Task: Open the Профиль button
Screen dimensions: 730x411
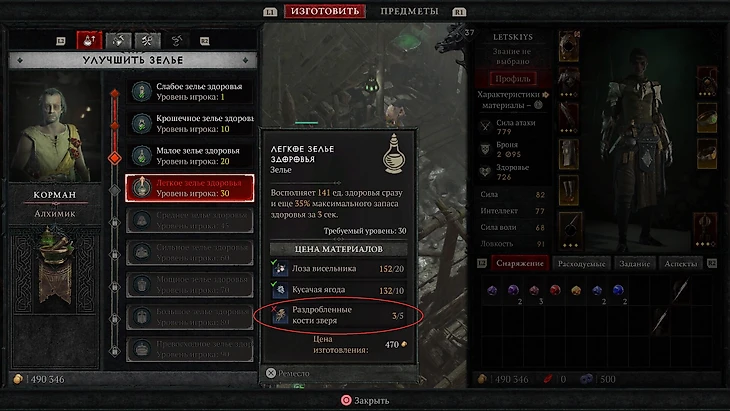Action: click(513, 79)
